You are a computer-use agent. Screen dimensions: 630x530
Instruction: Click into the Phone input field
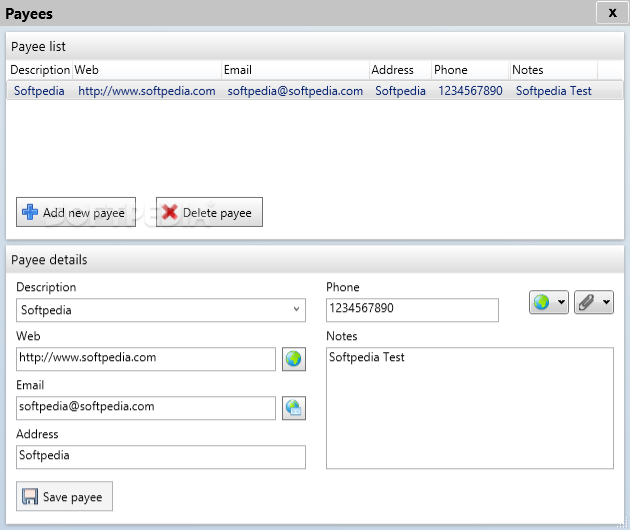[412, 310]
